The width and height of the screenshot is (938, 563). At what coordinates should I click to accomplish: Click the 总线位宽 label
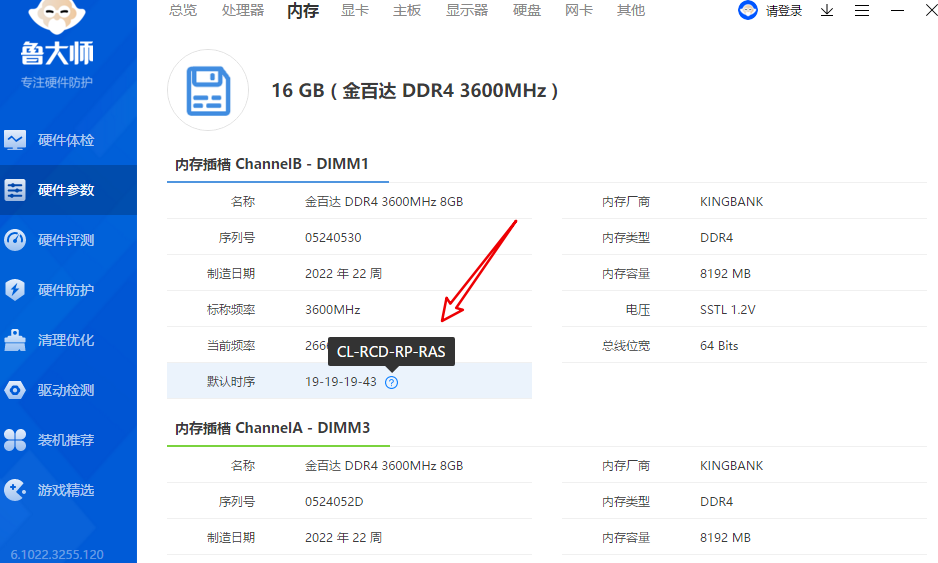point(626,346)
